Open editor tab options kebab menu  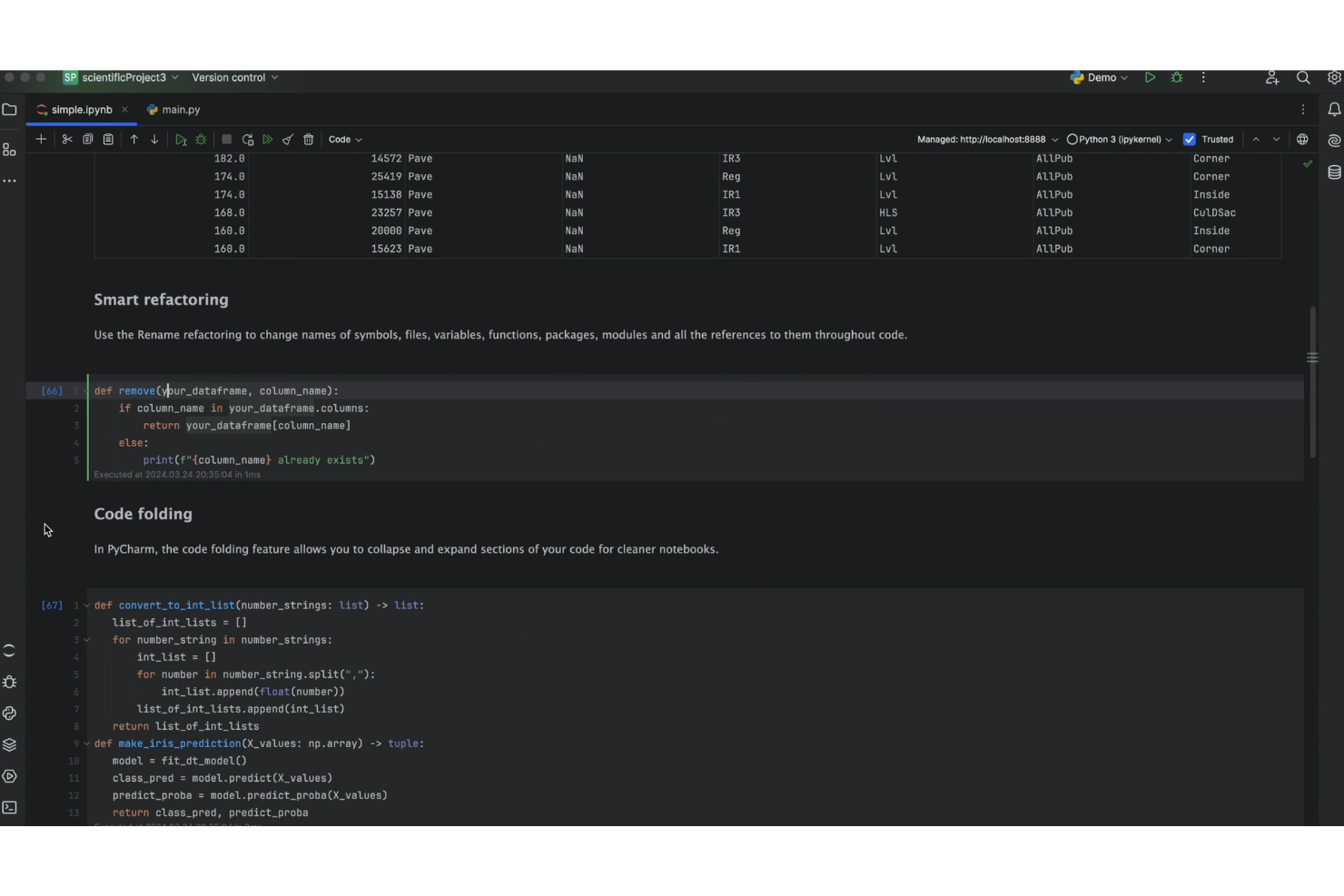point(1303,110)
